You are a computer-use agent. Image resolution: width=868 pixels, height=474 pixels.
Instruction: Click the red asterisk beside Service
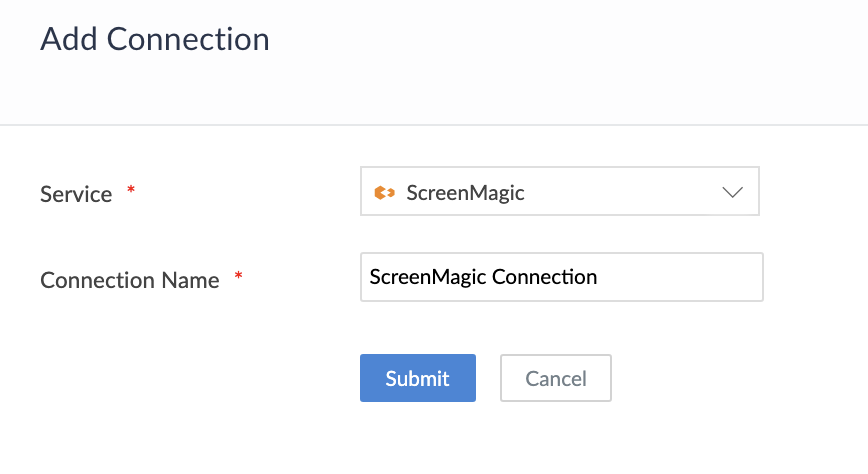131,191
